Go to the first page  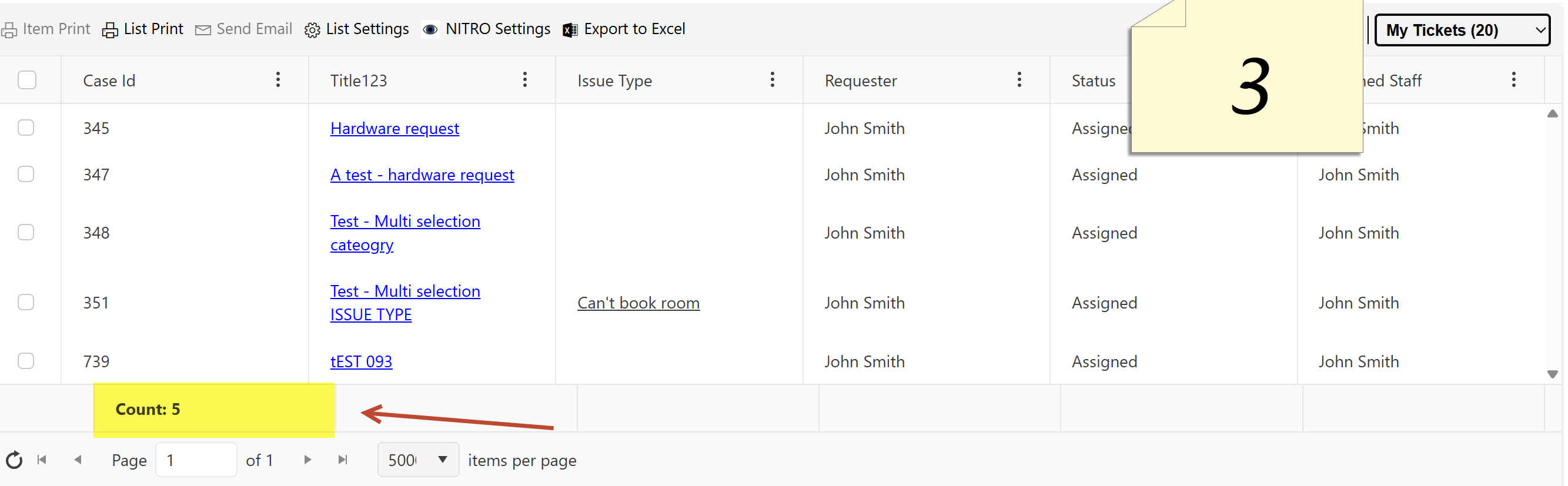pos(42,460)
